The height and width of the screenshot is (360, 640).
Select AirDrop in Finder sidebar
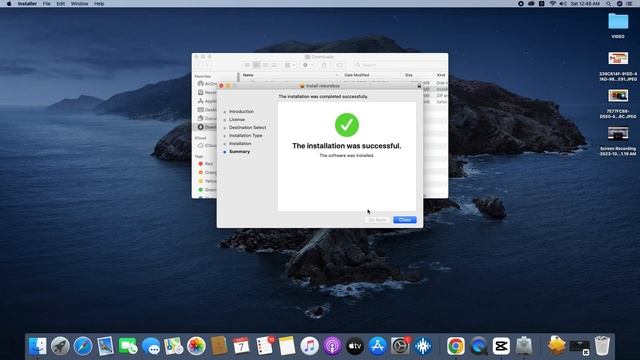[x=207, y=84]
